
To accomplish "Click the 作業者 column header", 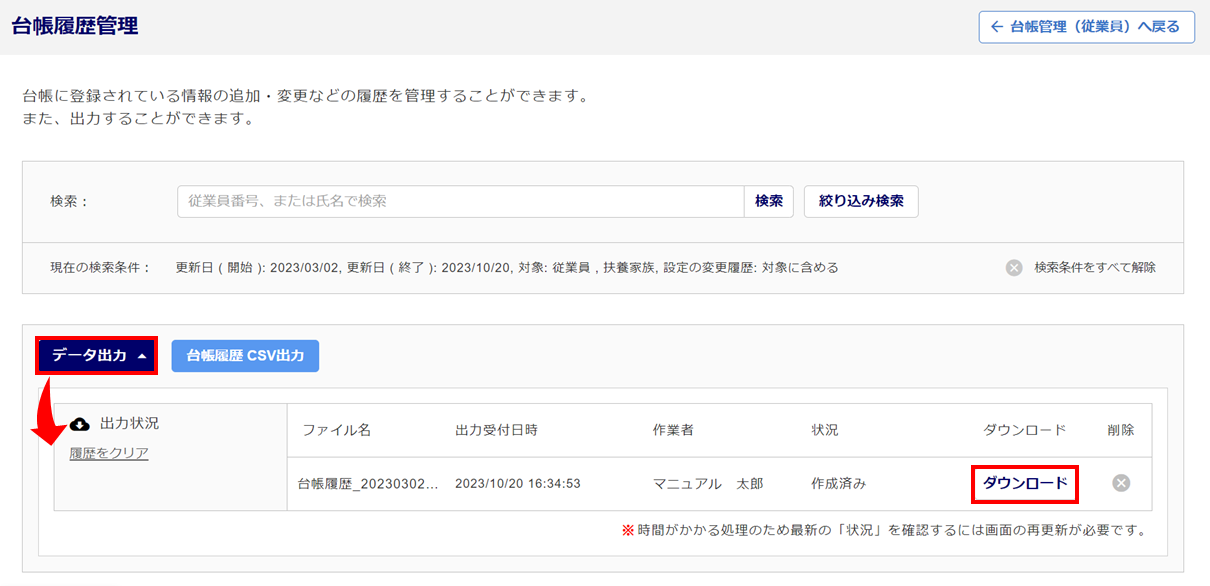I will pos(673,430).
